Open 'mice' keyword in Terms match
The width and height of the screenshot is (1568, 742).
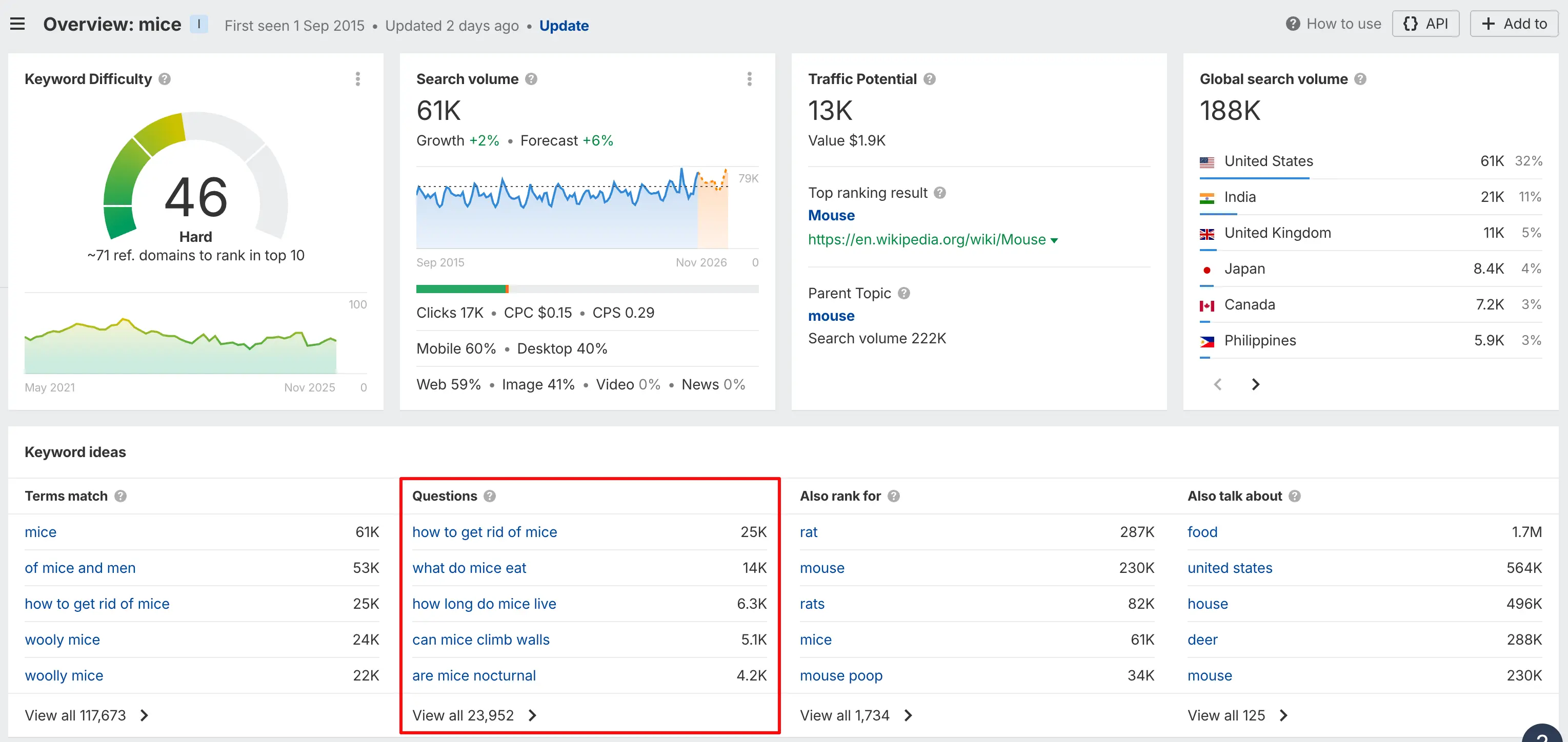[x=40, y=532]
